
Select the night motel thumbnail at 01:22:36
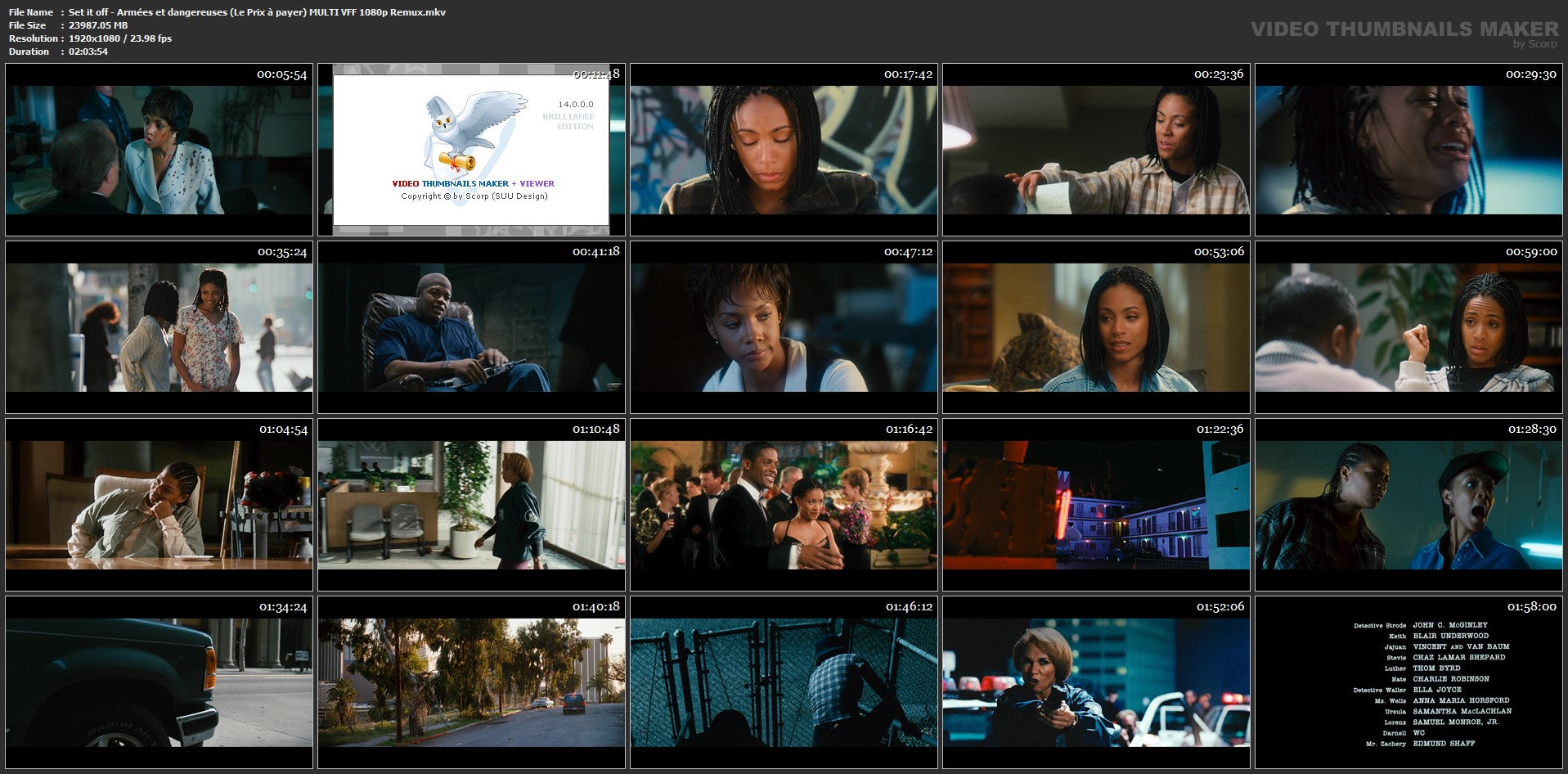pyautogui.click(x=1096, y=505)
